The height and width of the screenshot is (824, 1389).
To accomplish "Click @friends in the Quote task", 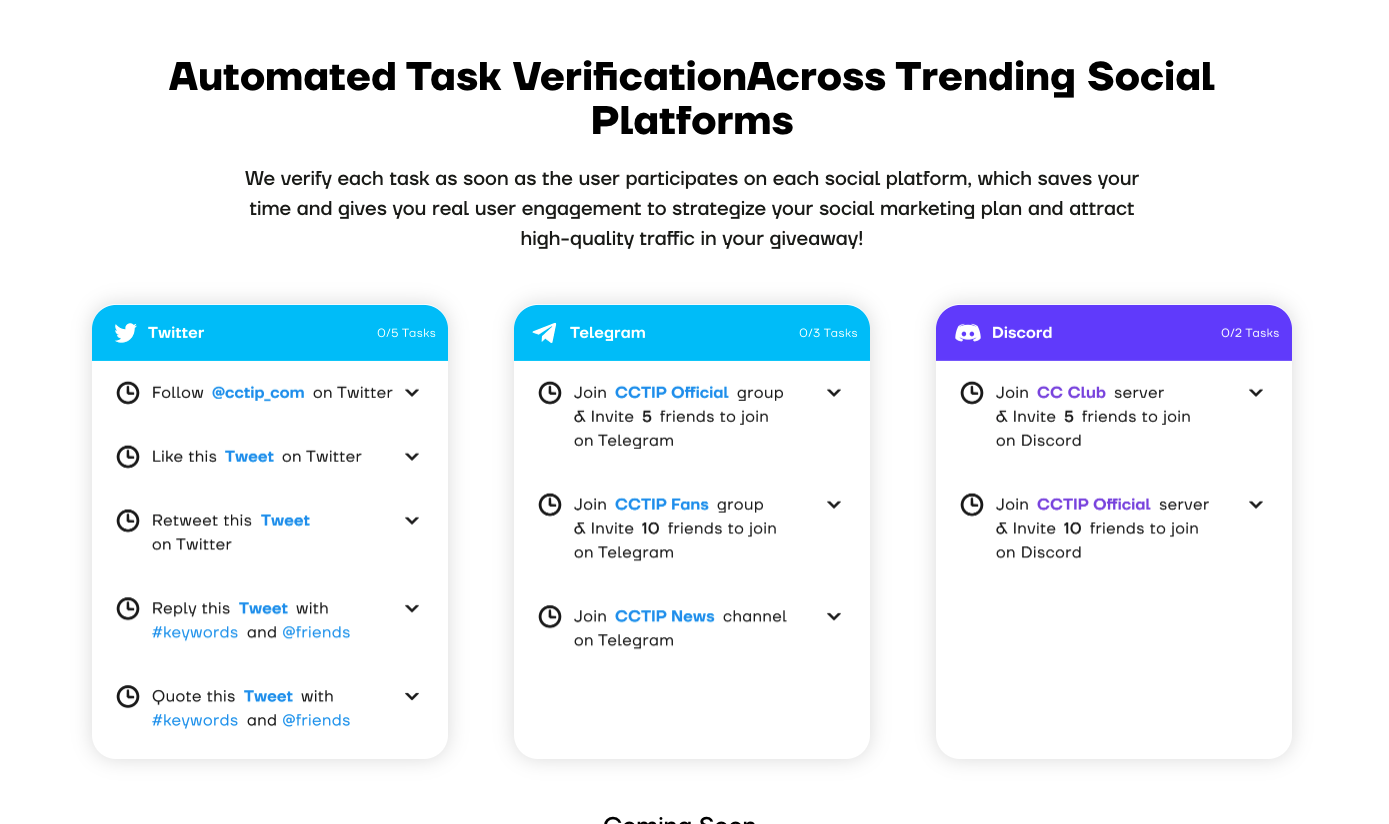I will pos(316,721).
